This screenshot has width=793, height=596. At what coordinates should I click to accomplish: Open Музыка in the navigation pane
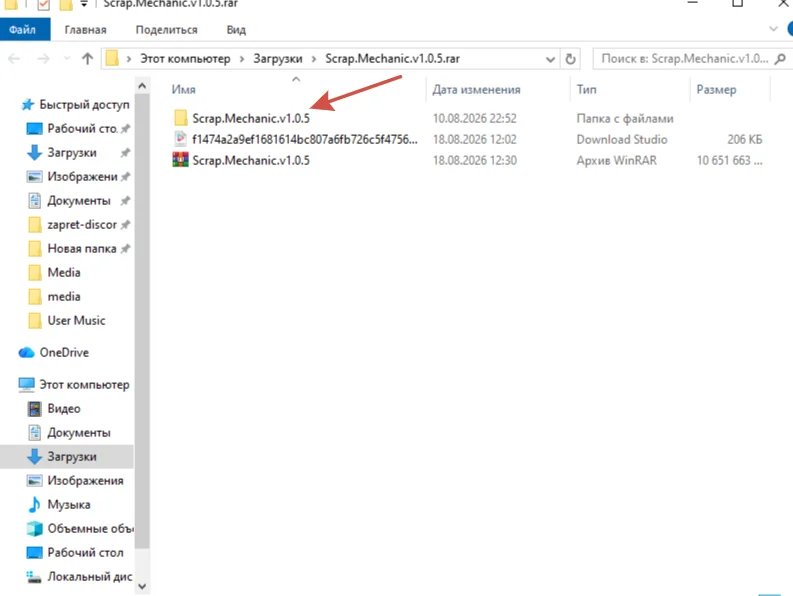click(69, 504)
